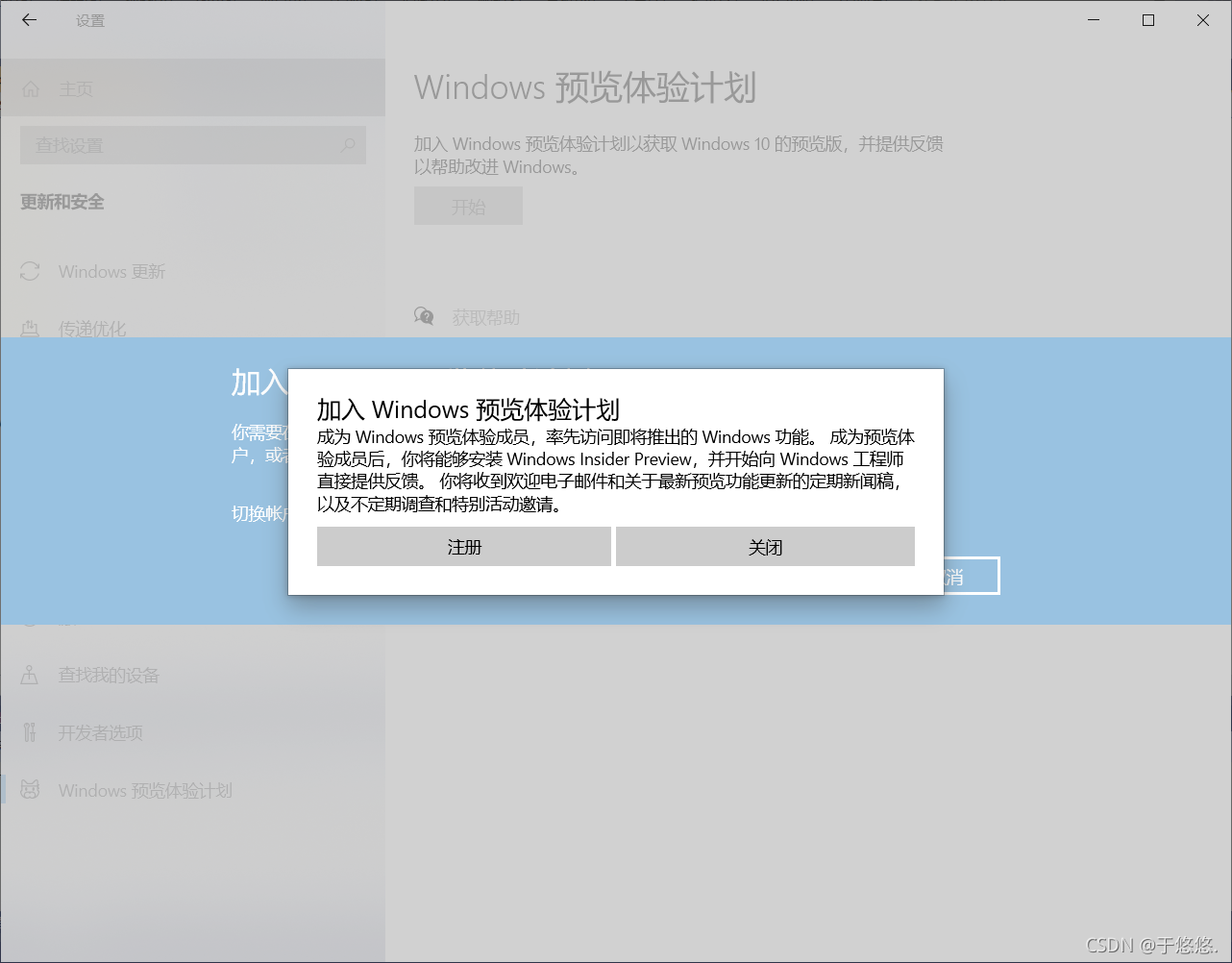Close the 设置 window
Viewport: 1232px width, 963px height.
1203,20
